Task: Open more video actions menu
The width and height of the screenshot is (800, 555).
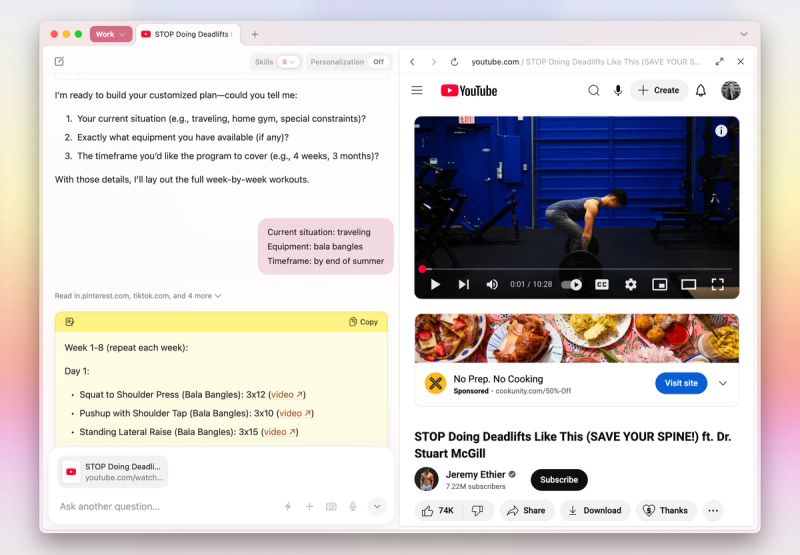Action: pyautogui.click(x=713, y=511)
